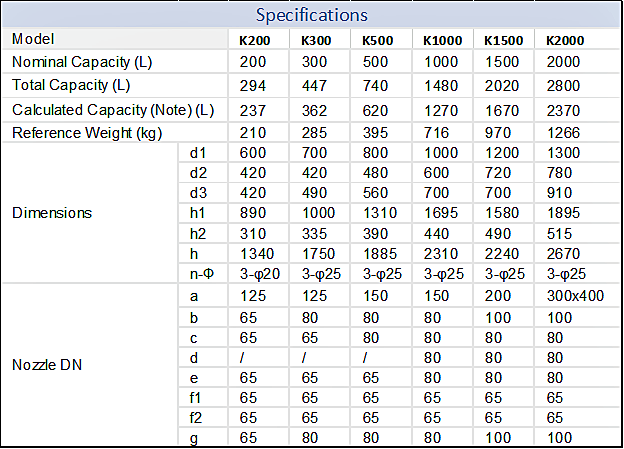
Task: Click K300 total capacity value 447
Action: [x=314, y=86]
